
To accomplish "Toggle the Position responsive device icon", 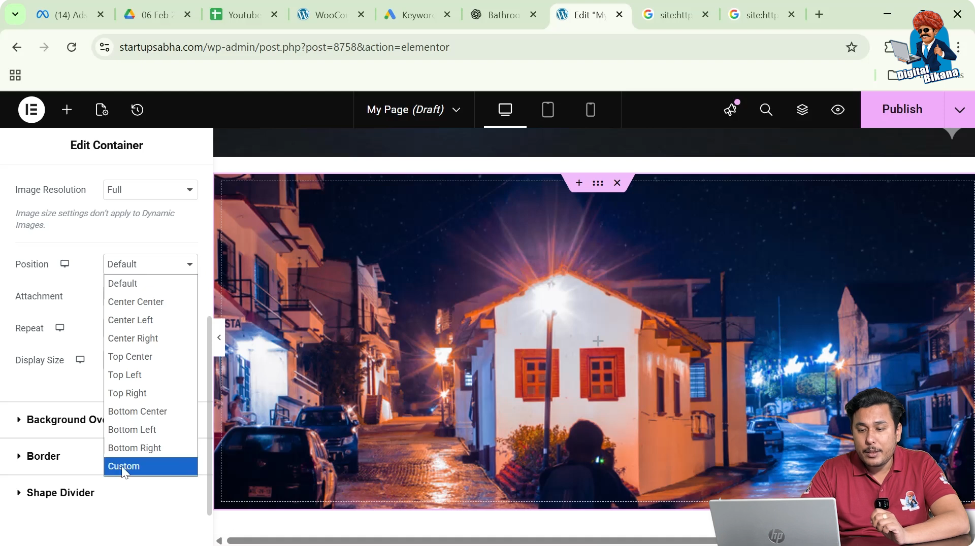I will pos(65,264).
